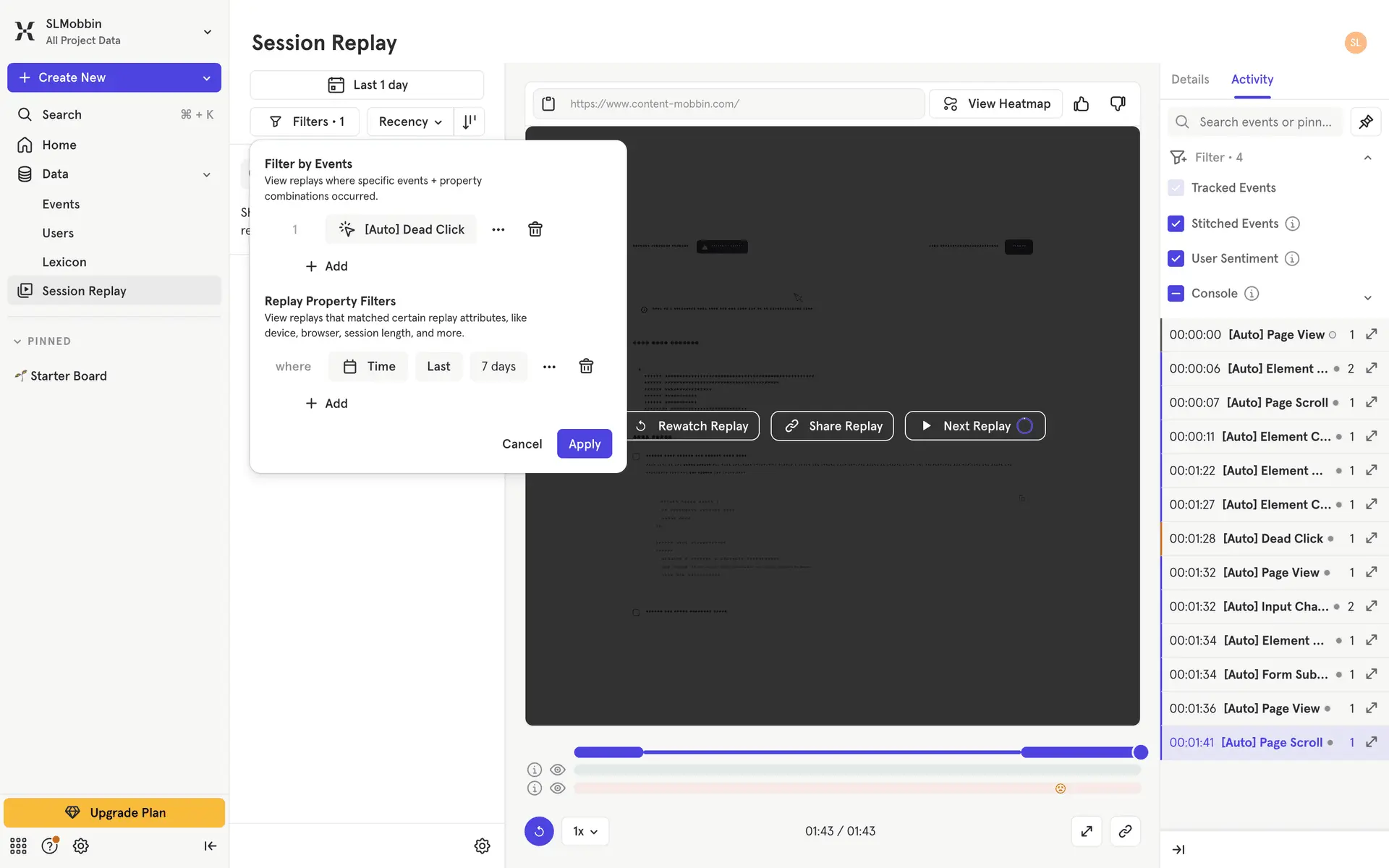Select the 00:01:28 Dead Click event
The image size is (1389, 868).
tap(1272, 539)
